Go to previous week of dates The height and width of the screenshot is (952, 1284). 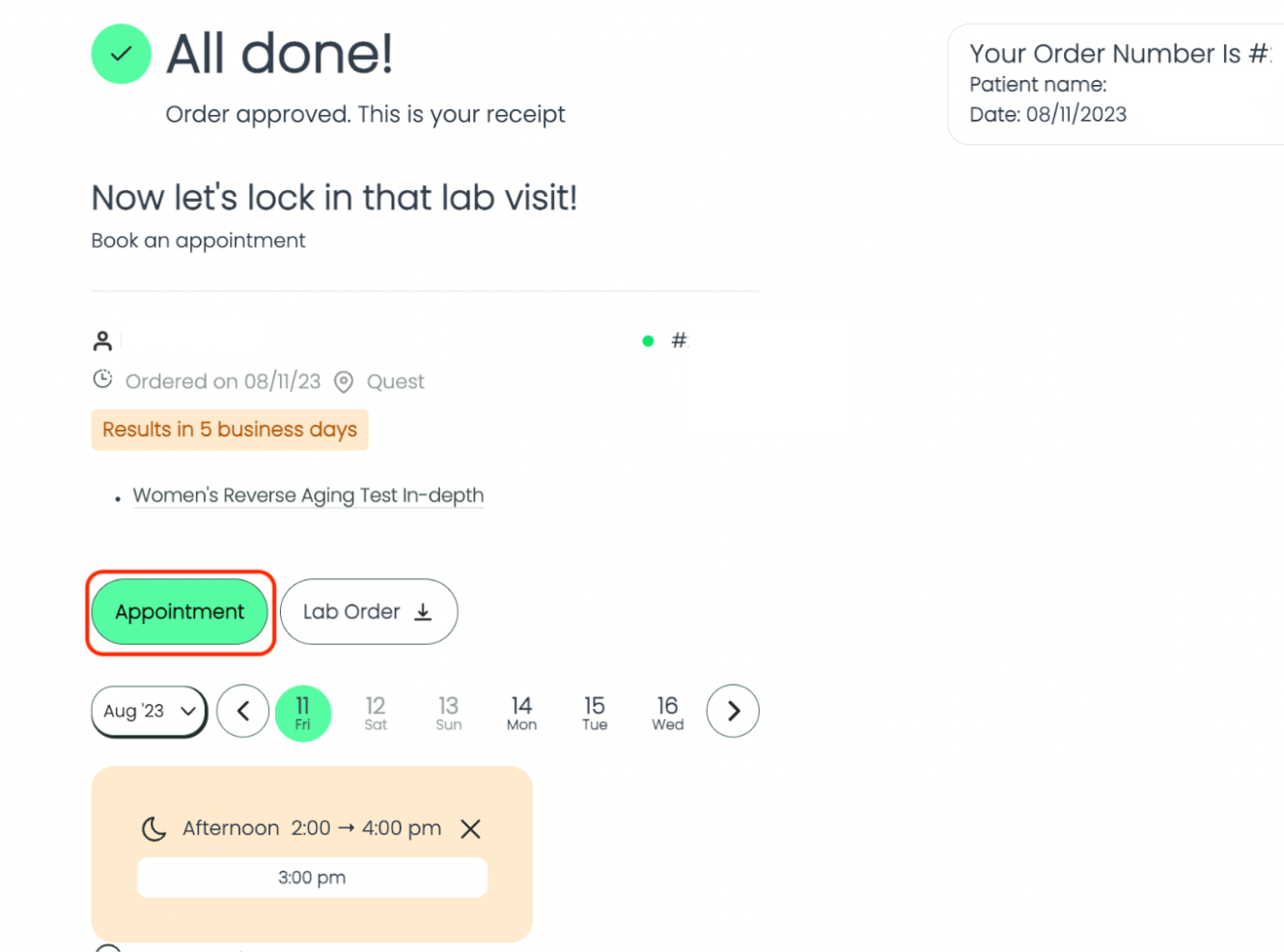tap(243, 712)
